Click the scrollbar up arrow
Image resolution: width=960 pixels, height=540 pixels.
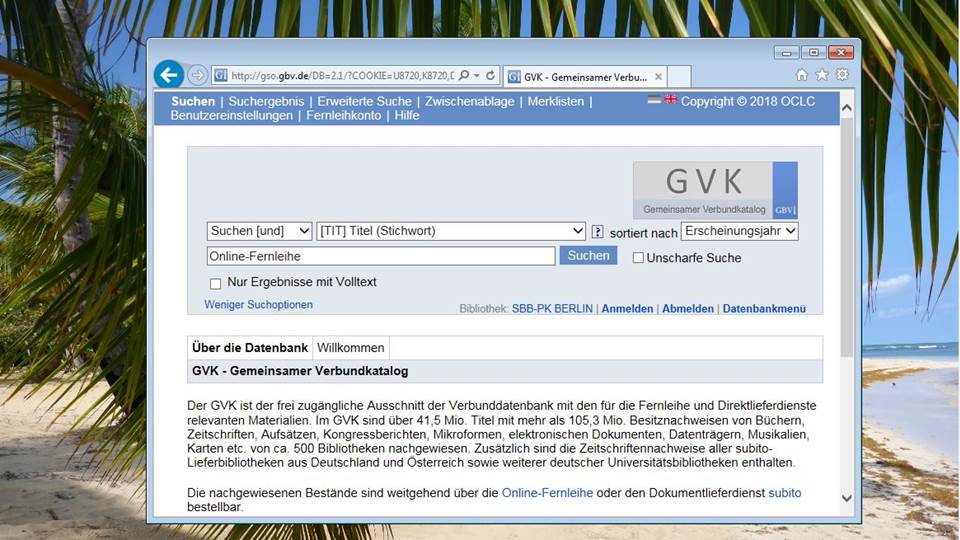(x=847, y=108)
